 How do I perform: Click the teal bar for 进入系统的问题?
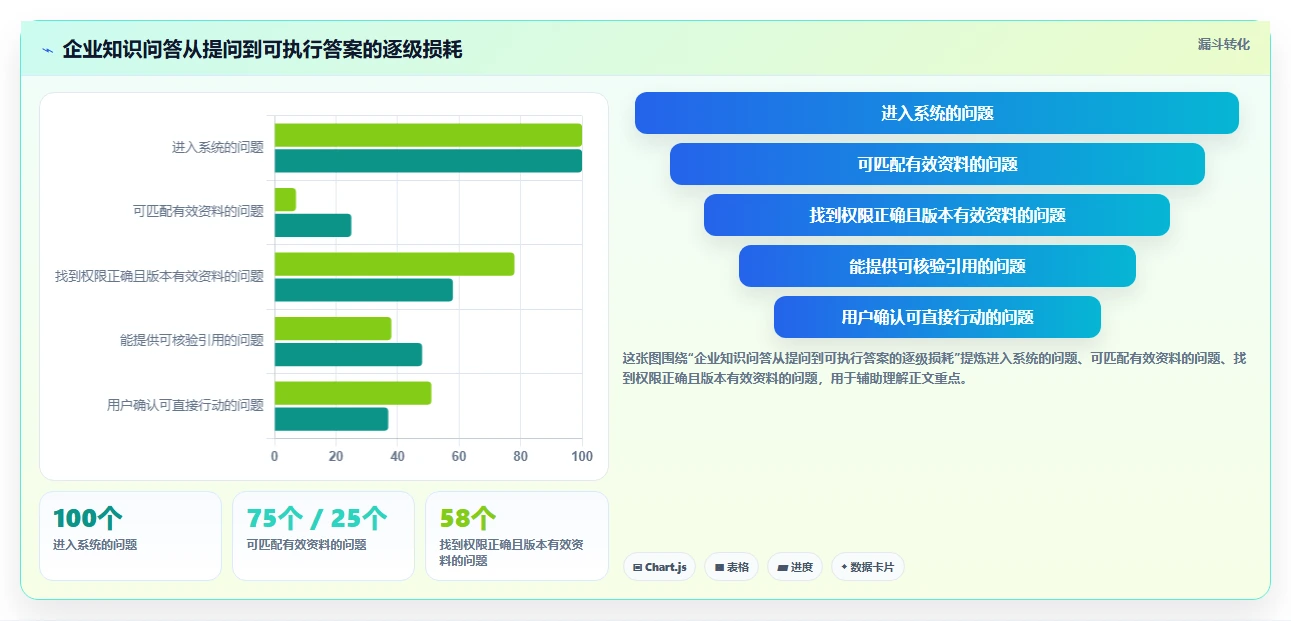click(x=428, y=161)
